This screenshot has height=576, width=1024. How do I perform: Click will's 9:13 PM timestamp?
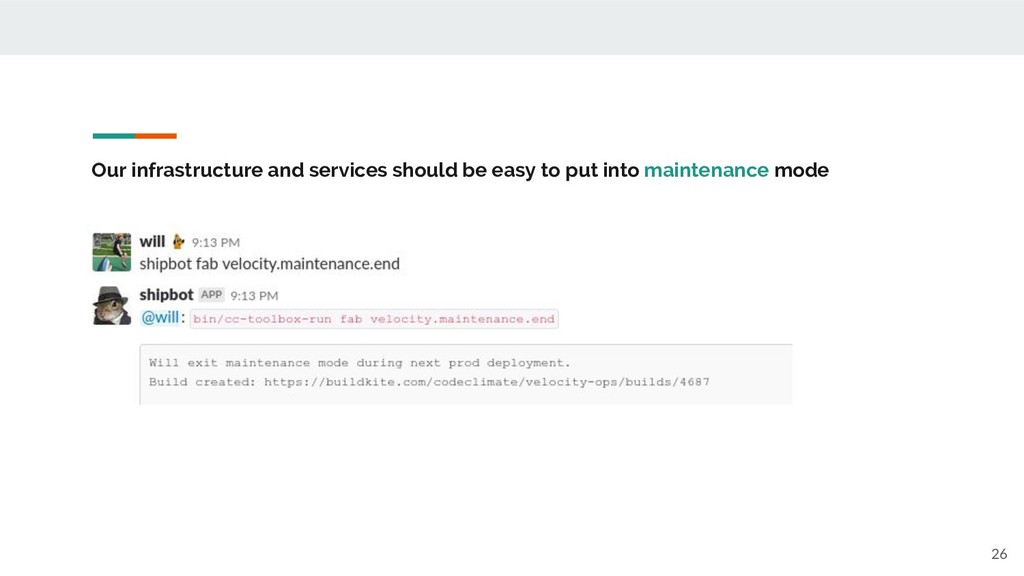(216, 243)
